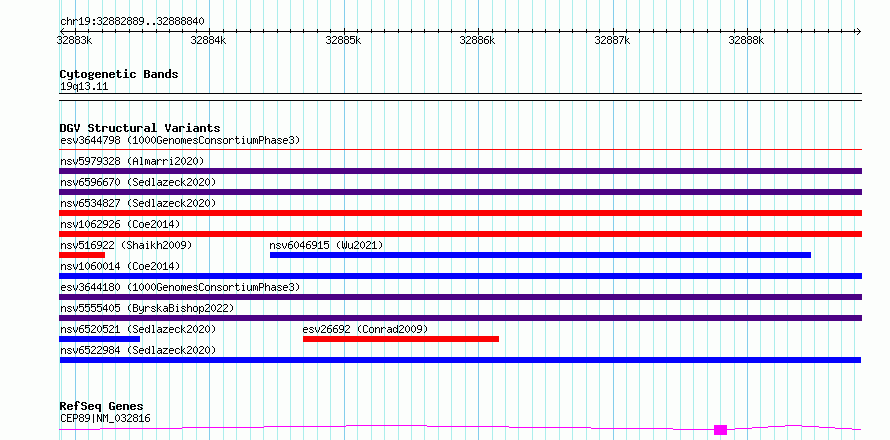Click the DGV Structural Variants track title

pos(140,128)
